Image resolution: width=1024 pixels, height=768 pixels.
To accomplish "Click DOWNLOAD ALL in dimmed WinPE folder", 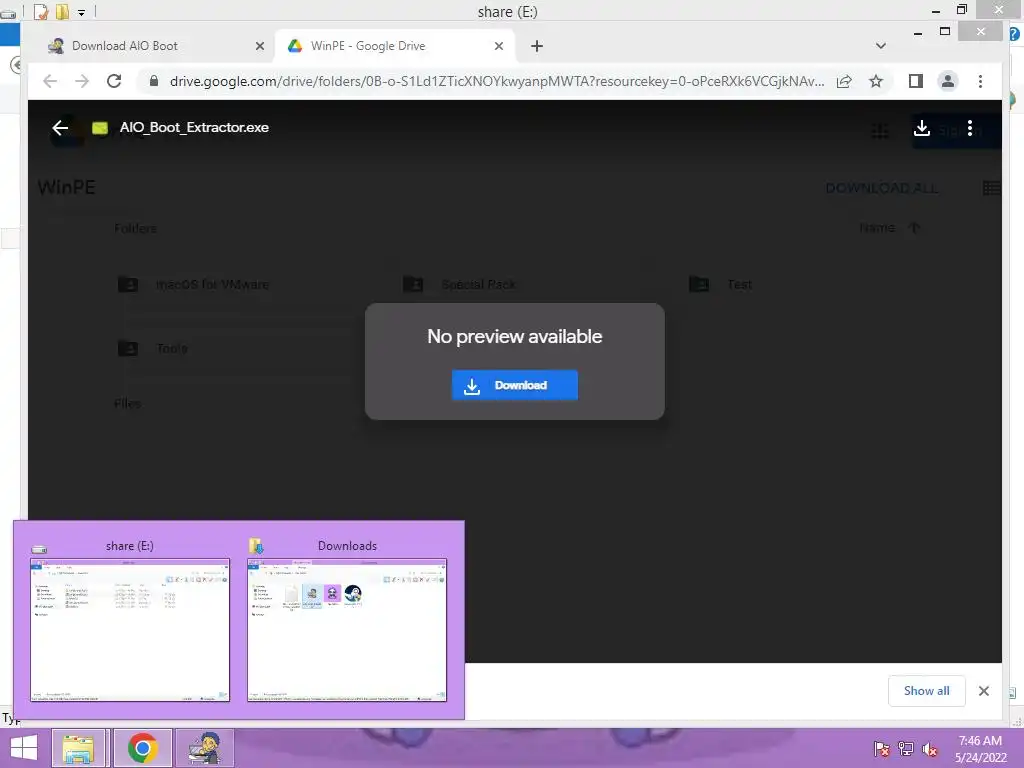I will click(x=882, y=188).
